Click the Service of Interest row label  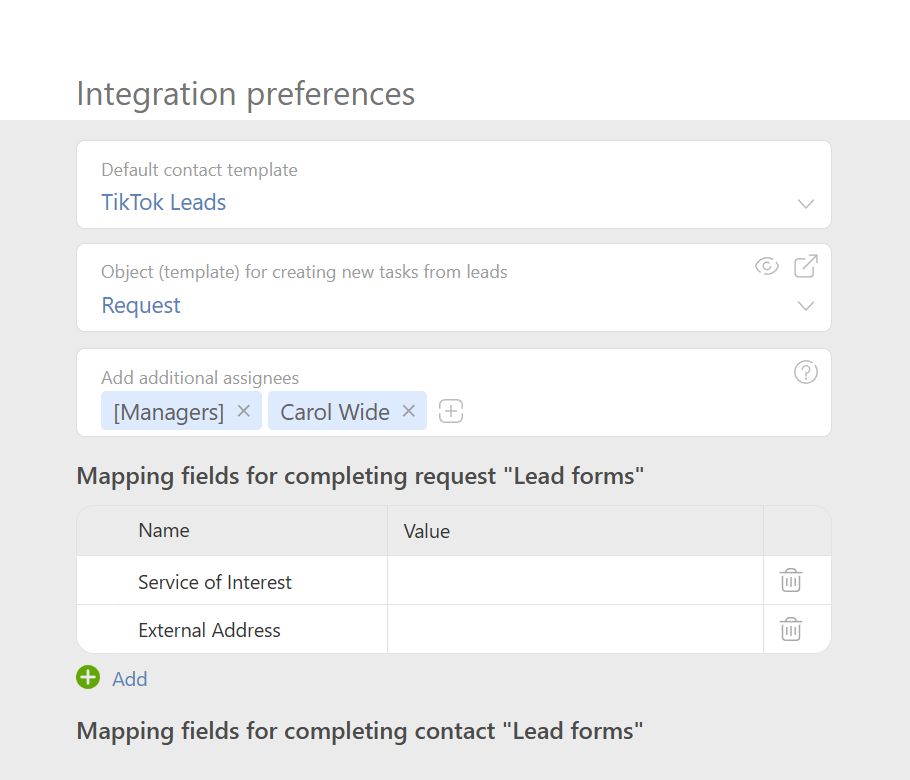(x=214, y=580)
